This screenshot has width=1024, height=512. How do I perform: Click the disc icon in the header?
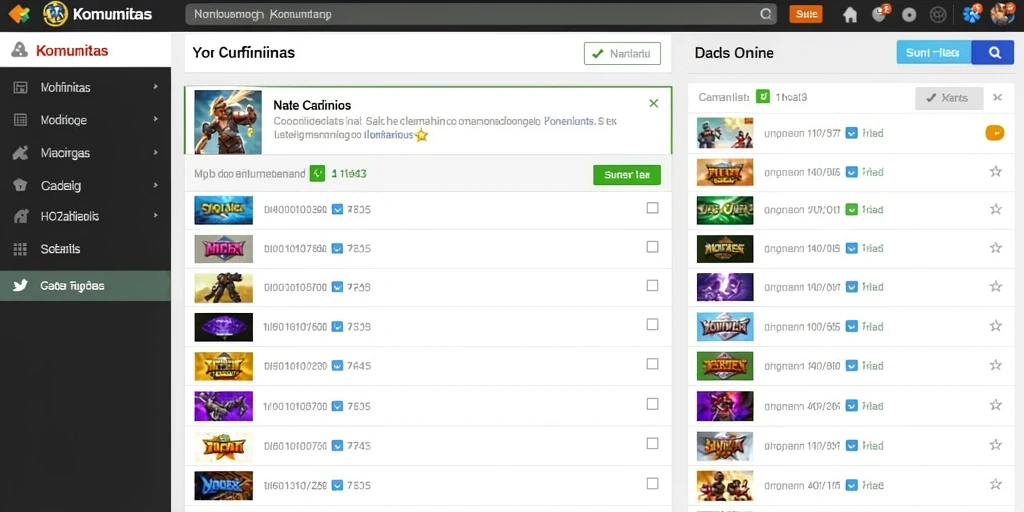909,14
